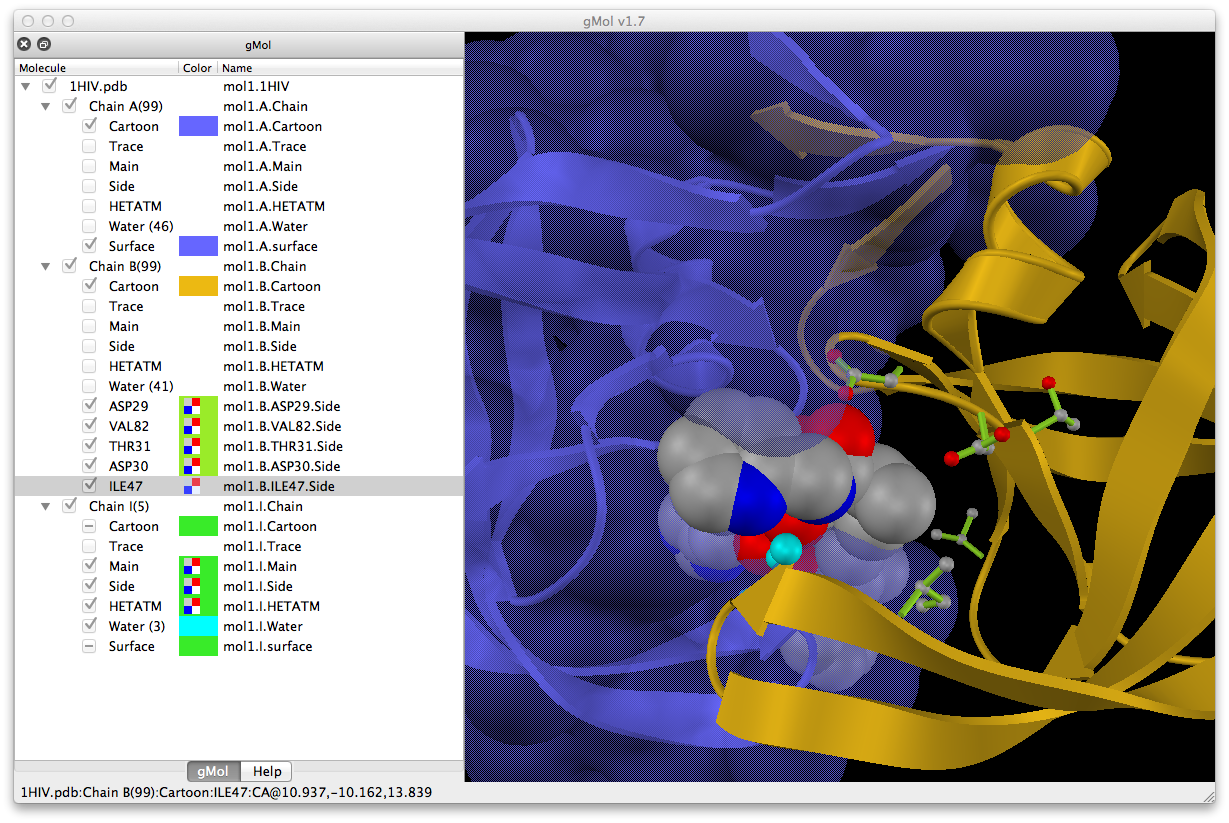Collapse Chain I(5) disclosure triangle

pos(45,507)
